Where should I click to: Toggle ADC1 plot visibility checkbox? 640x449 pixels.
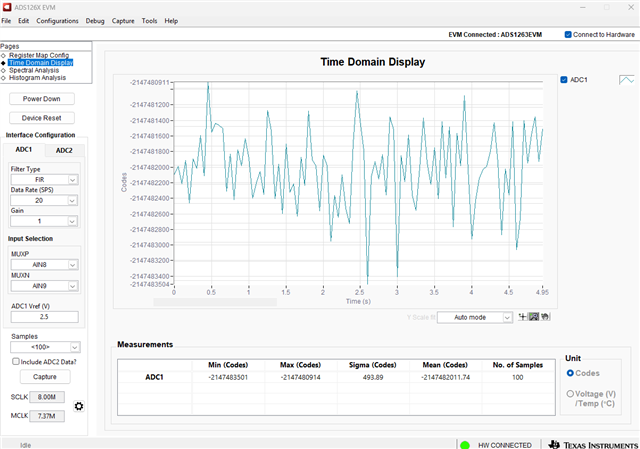coord(564,80)
